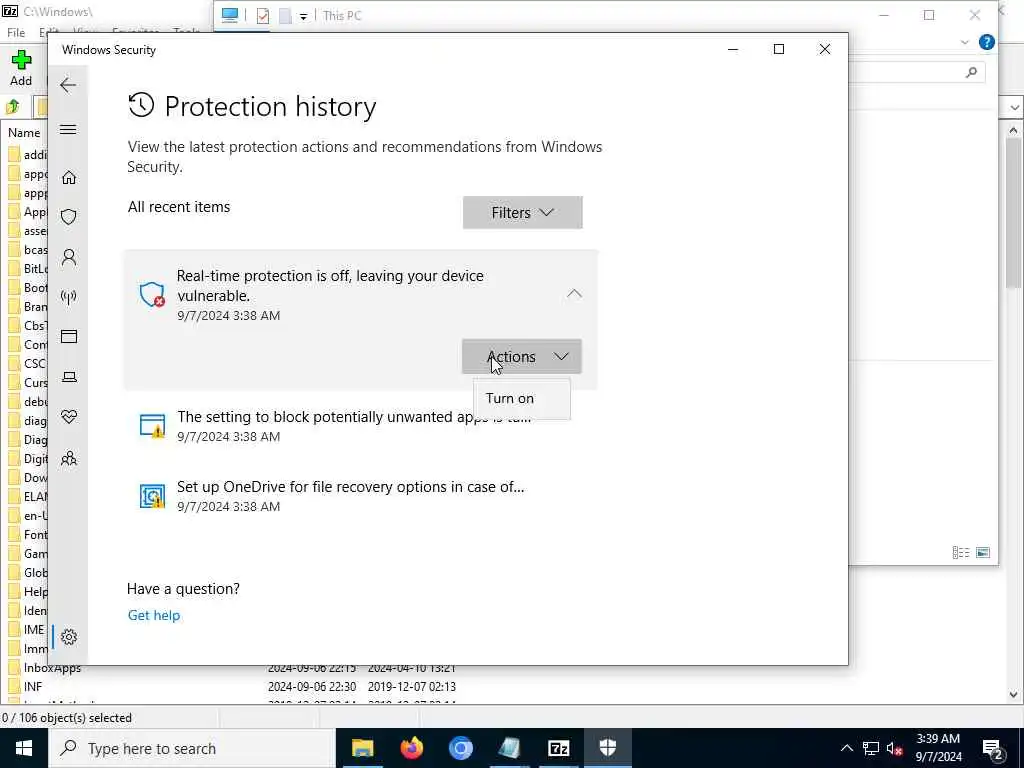The height and width of the screenshot is (768, 1024).
Task: Click the network tray icon
Action: tap(871, 748)
